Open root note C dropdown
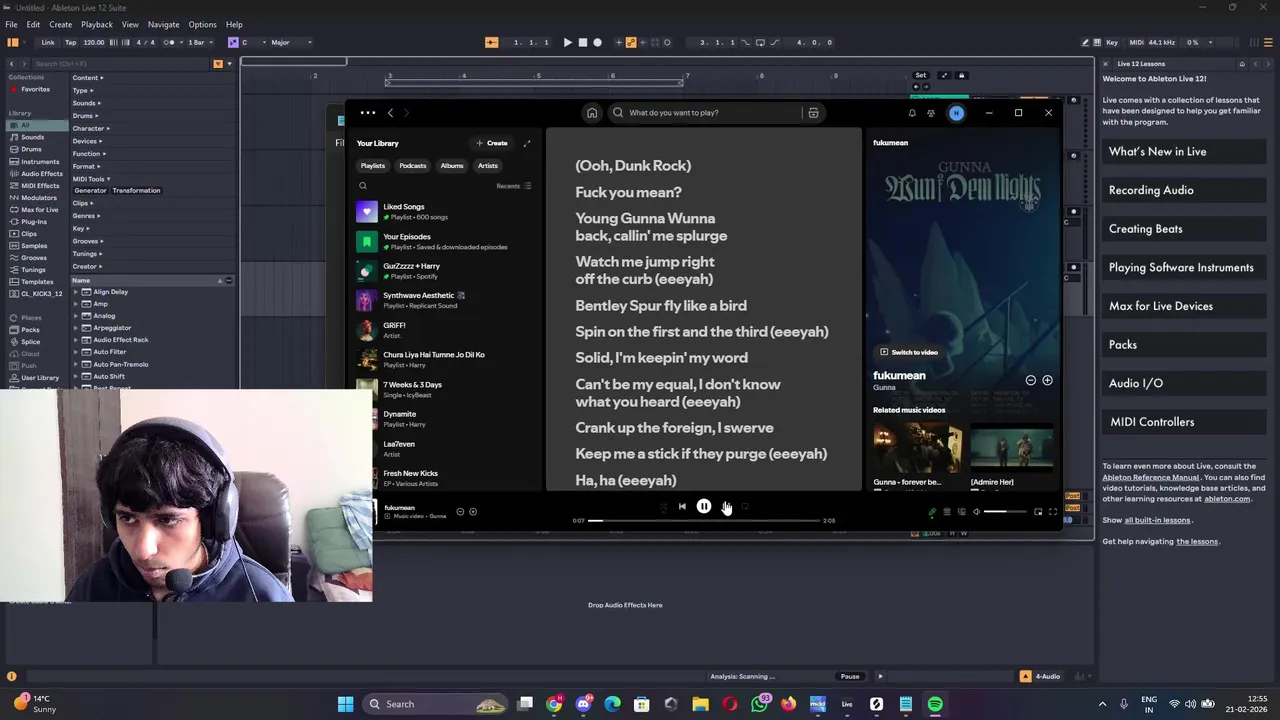 [x=253, y=42]
